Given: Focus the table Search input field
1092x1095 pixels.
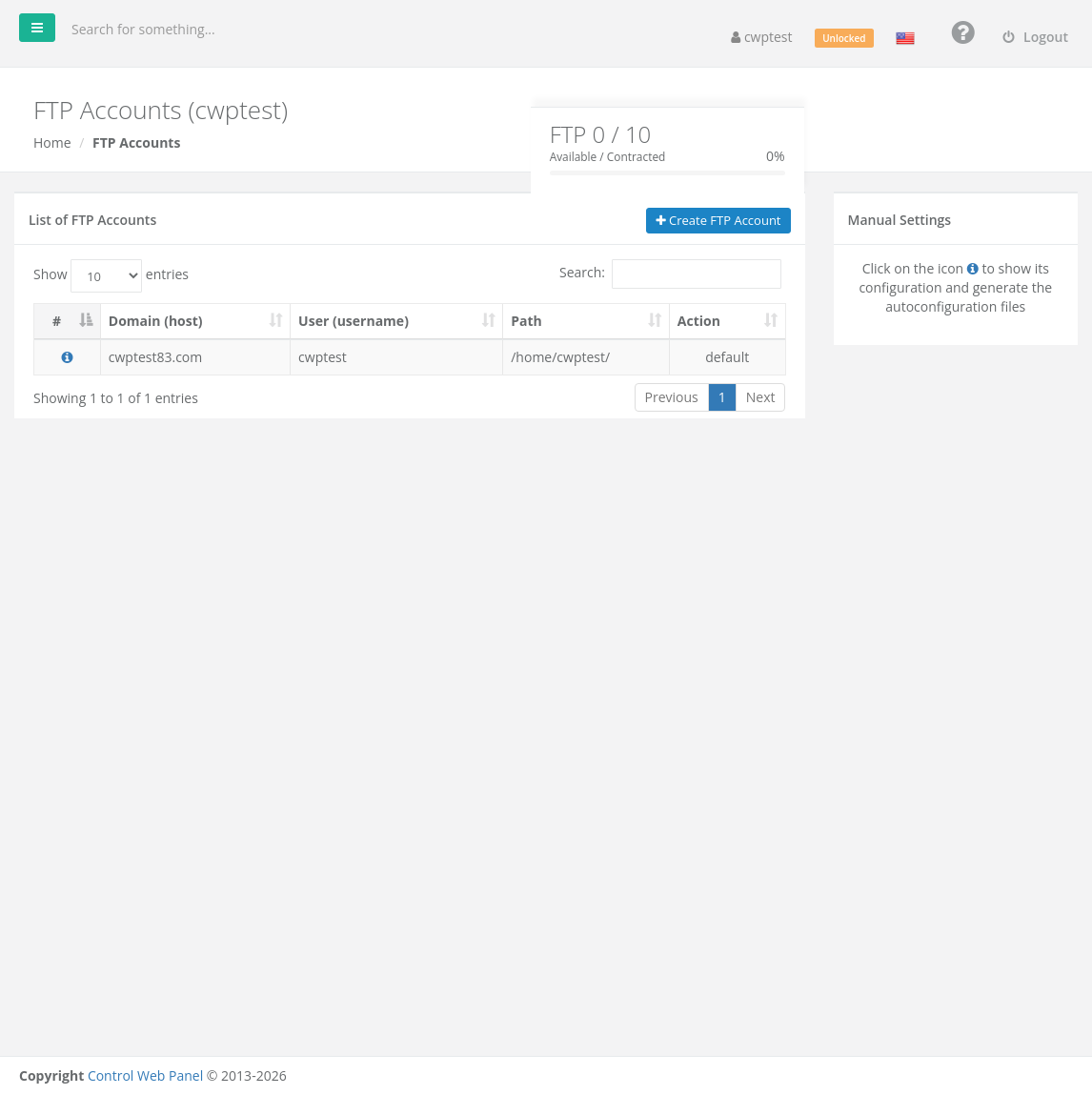Looking at the screenshot, I should click(697, 274).
